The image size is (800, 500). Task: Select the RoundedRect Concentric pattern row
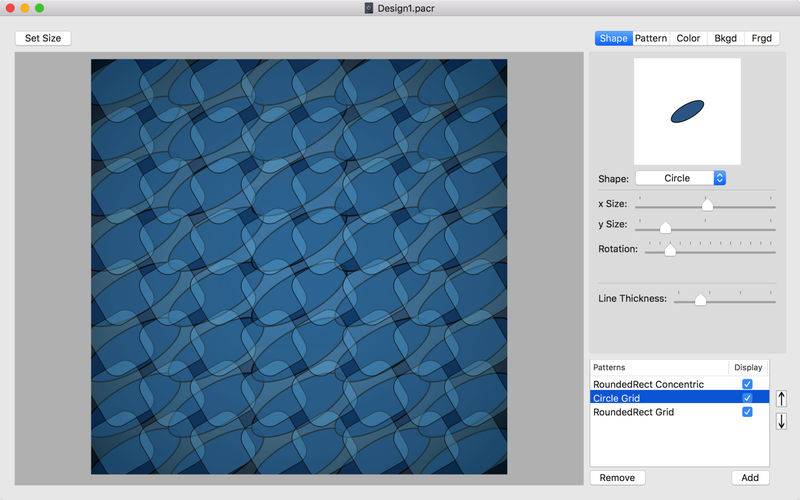(x=679, y=384)
